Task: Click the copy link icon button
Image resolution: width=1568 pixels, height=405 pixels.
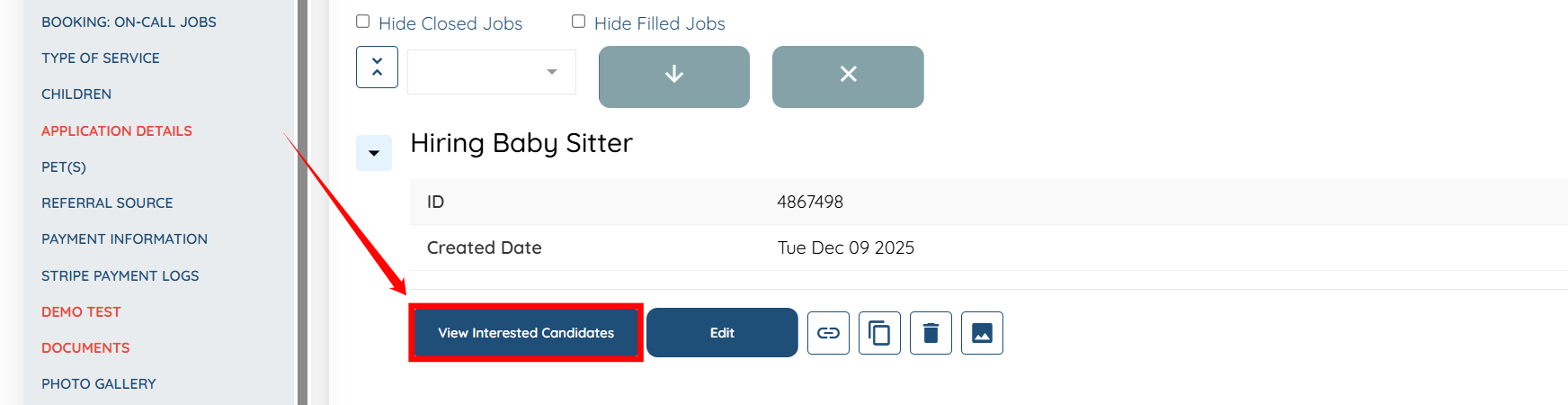Action: [x=828, y=333]
